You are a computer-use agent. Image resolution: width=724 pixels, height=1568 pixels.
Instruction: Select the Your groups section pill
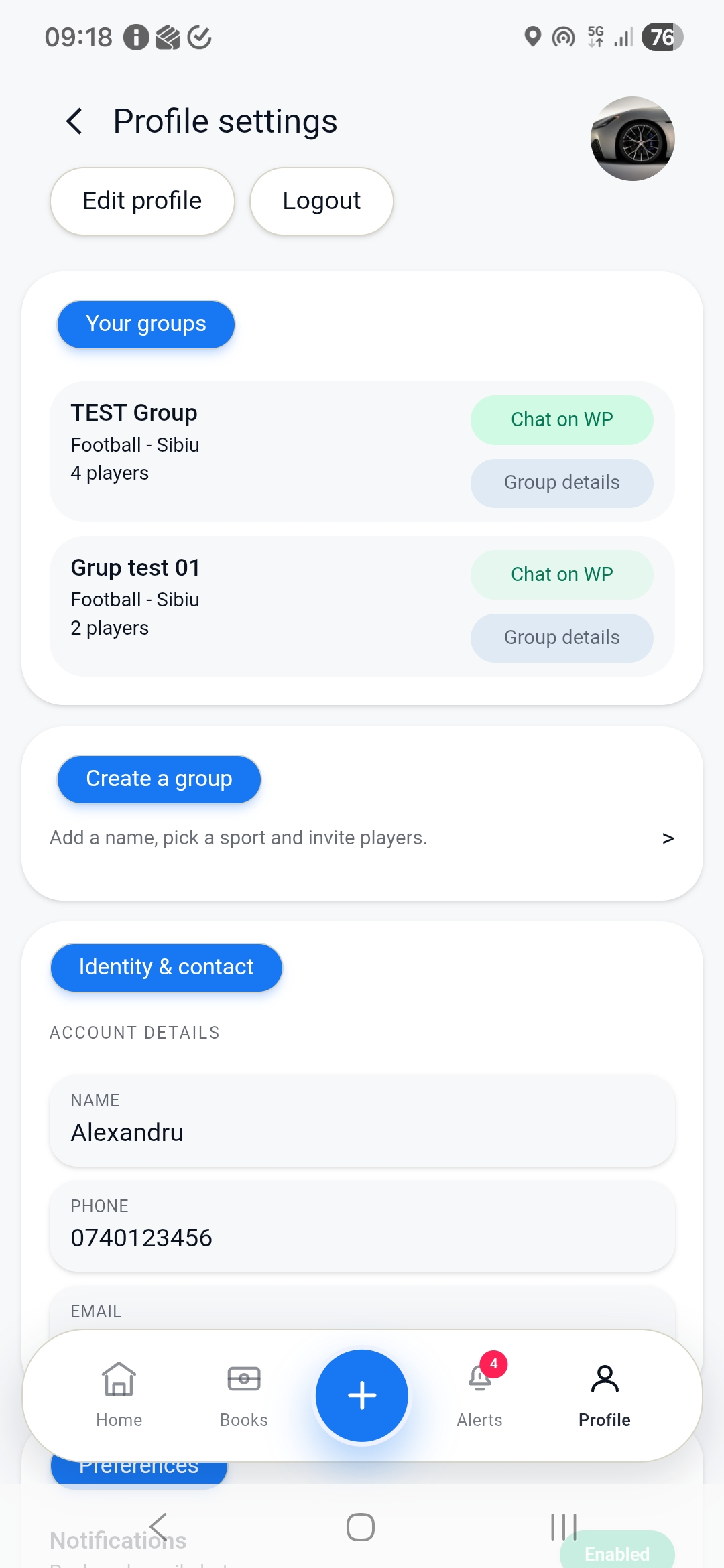click(x=145, y=324)
